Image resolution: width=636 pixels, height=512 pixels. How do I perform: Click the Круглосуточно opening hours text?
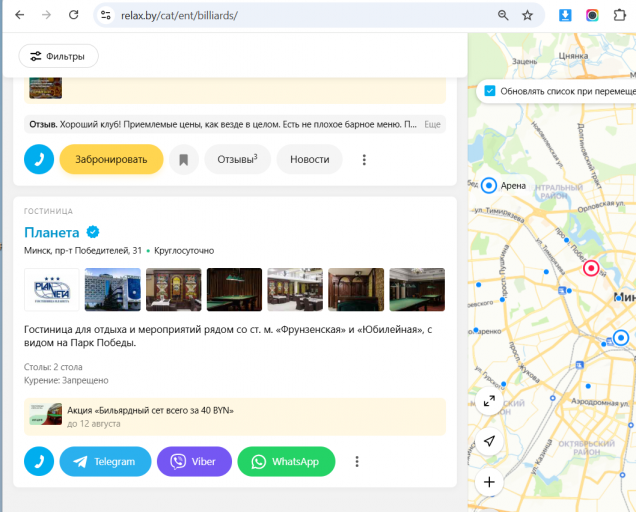click(184, 251)
